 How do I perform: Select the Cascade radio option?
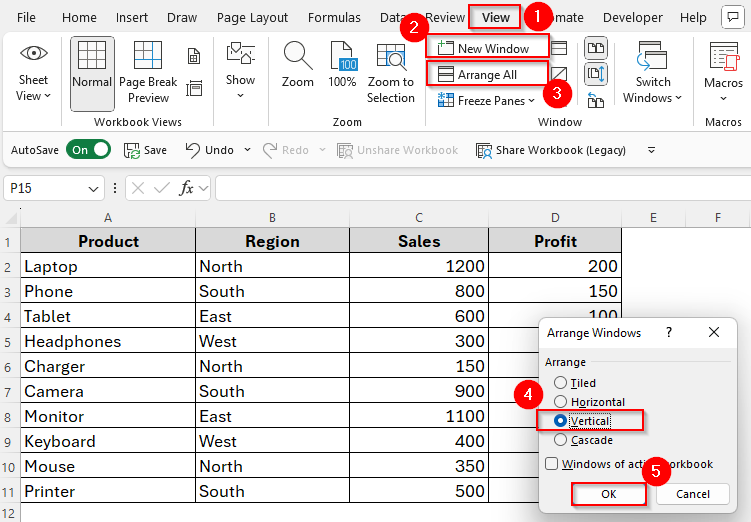(560, 440)
